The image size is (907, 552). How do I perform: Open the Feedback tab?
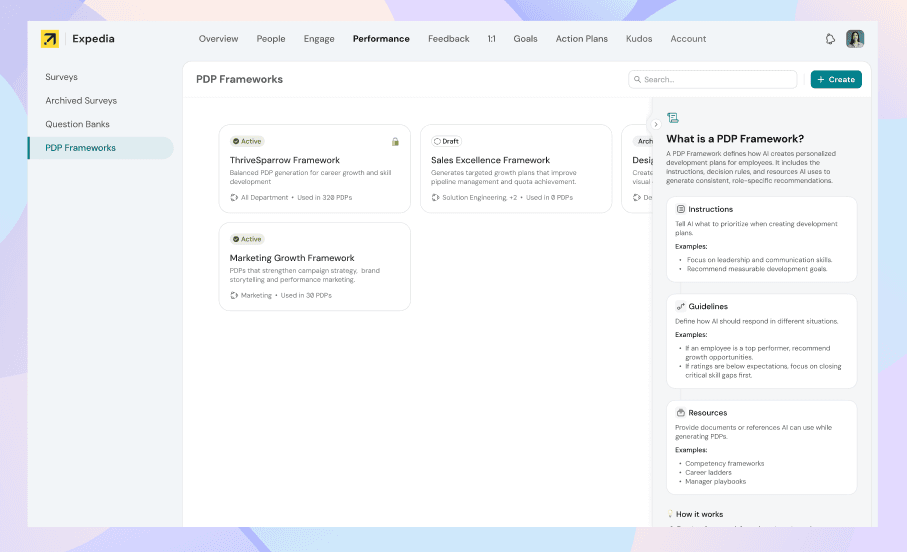448,39
